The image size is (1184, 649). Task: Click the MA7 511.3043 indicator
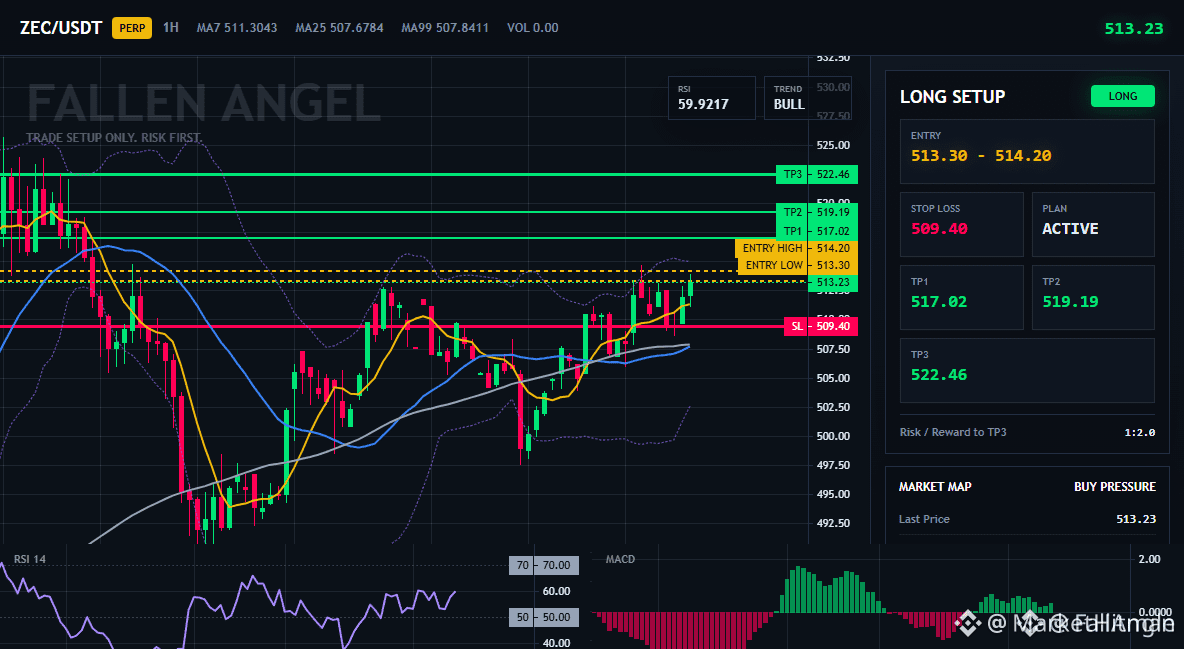click(237, 28)
